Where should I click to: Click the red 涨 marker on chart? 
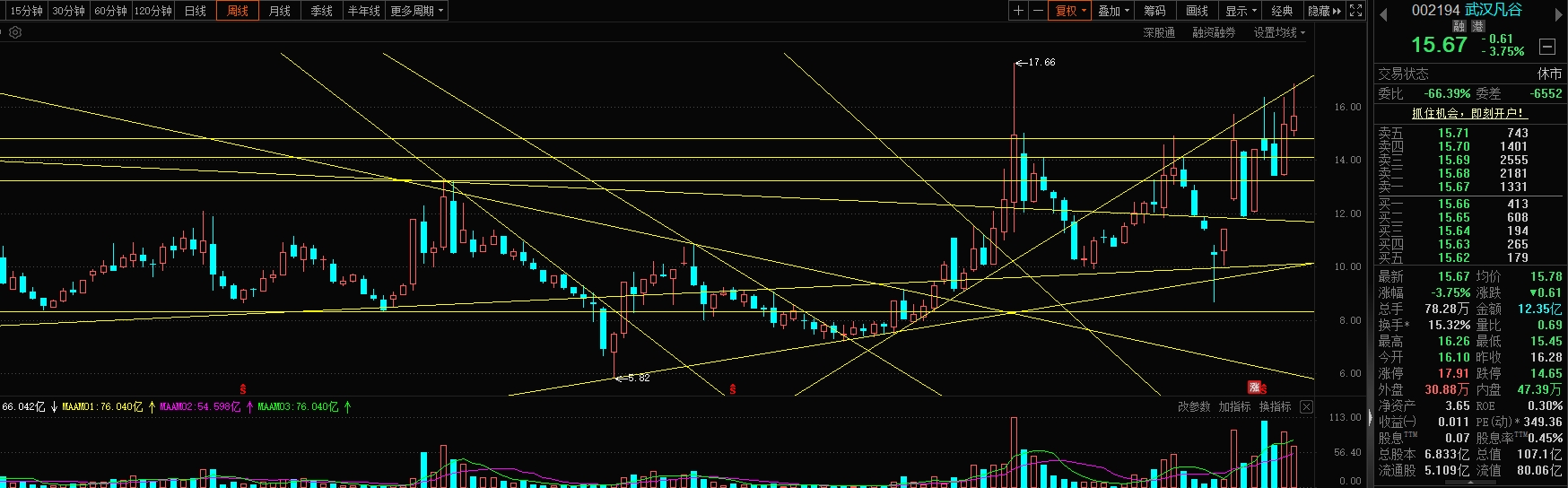click(1255, 388)
